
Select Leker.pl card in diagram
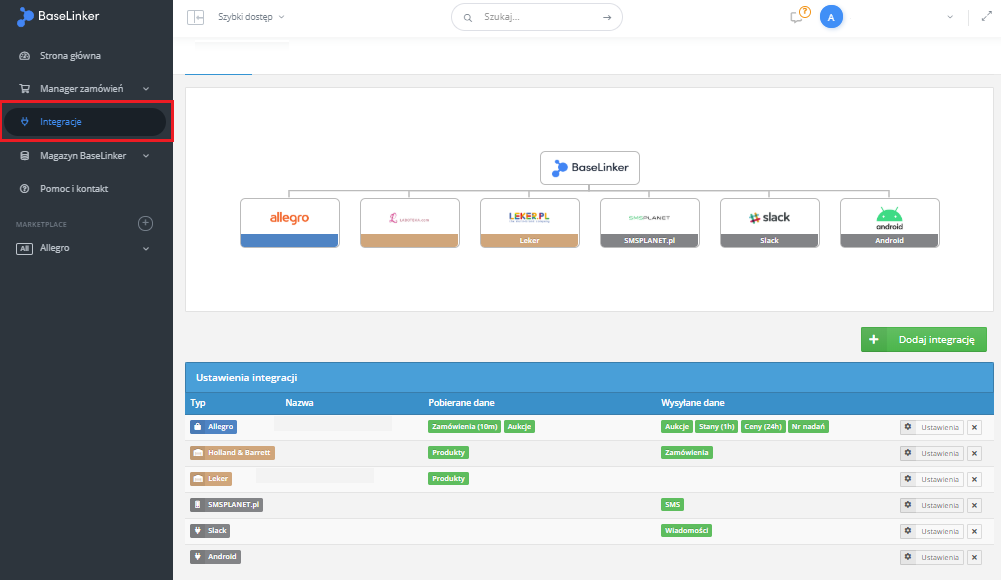(530, 223)
